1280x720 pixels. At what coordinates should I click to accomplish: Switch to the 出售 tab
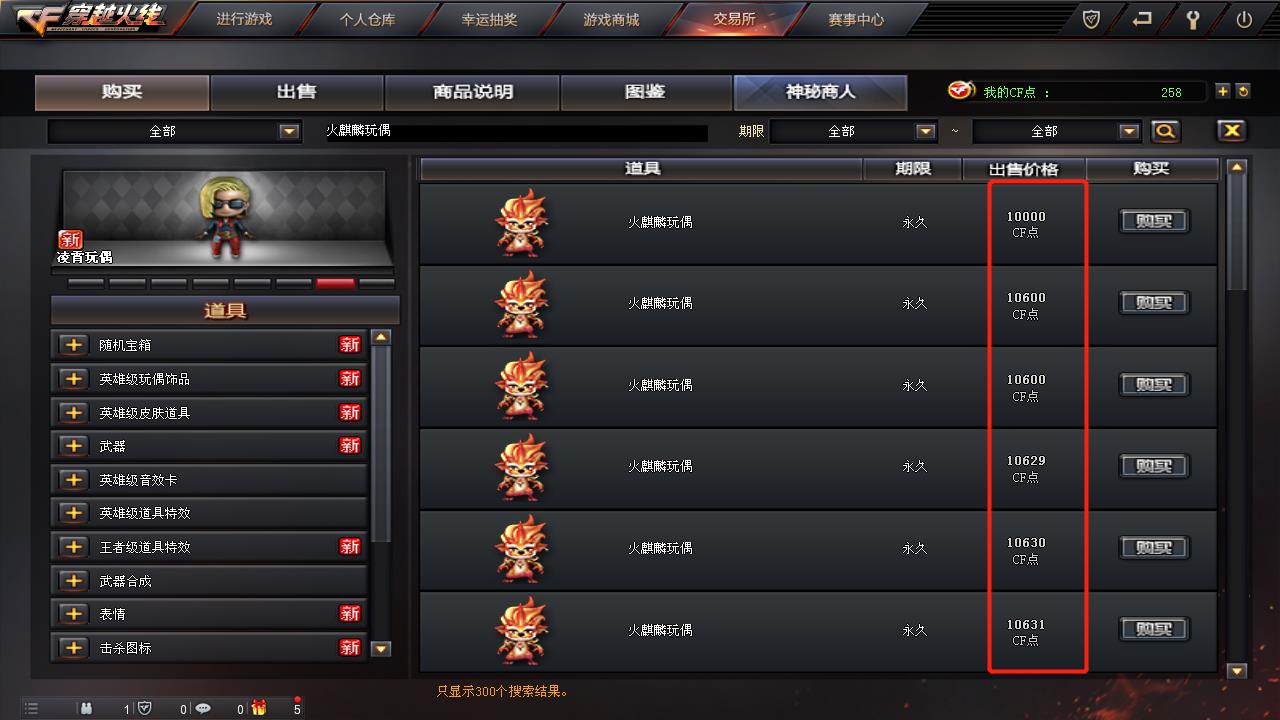297,92
